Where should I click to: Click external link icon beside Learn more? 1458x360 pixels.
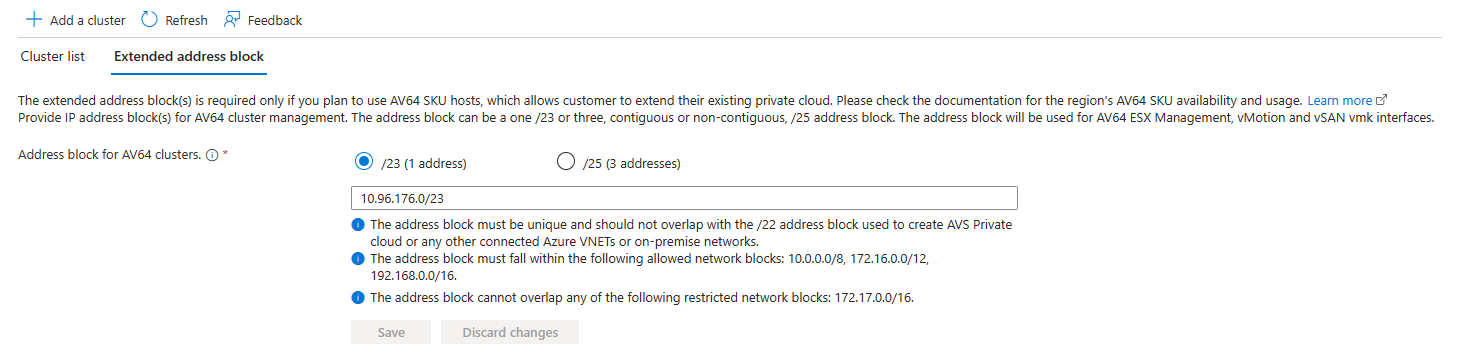click(1382, 100)
